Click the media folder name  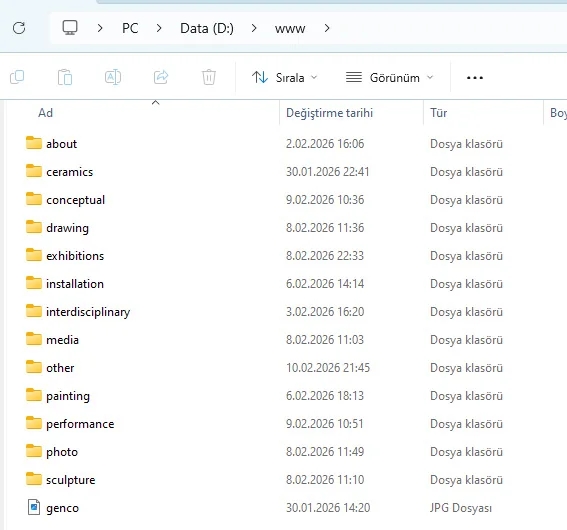click(x=62, y=340)
